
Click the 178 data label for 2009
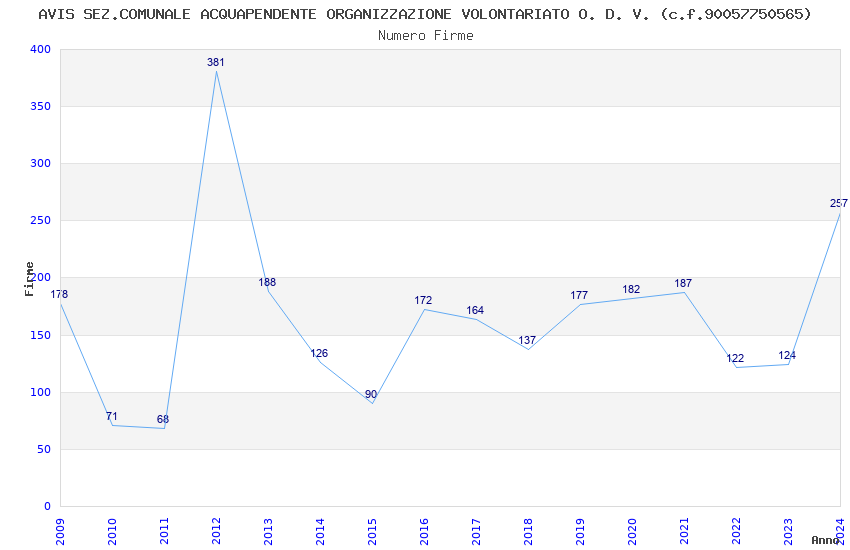pyautogui.click(x=59, y=294)
